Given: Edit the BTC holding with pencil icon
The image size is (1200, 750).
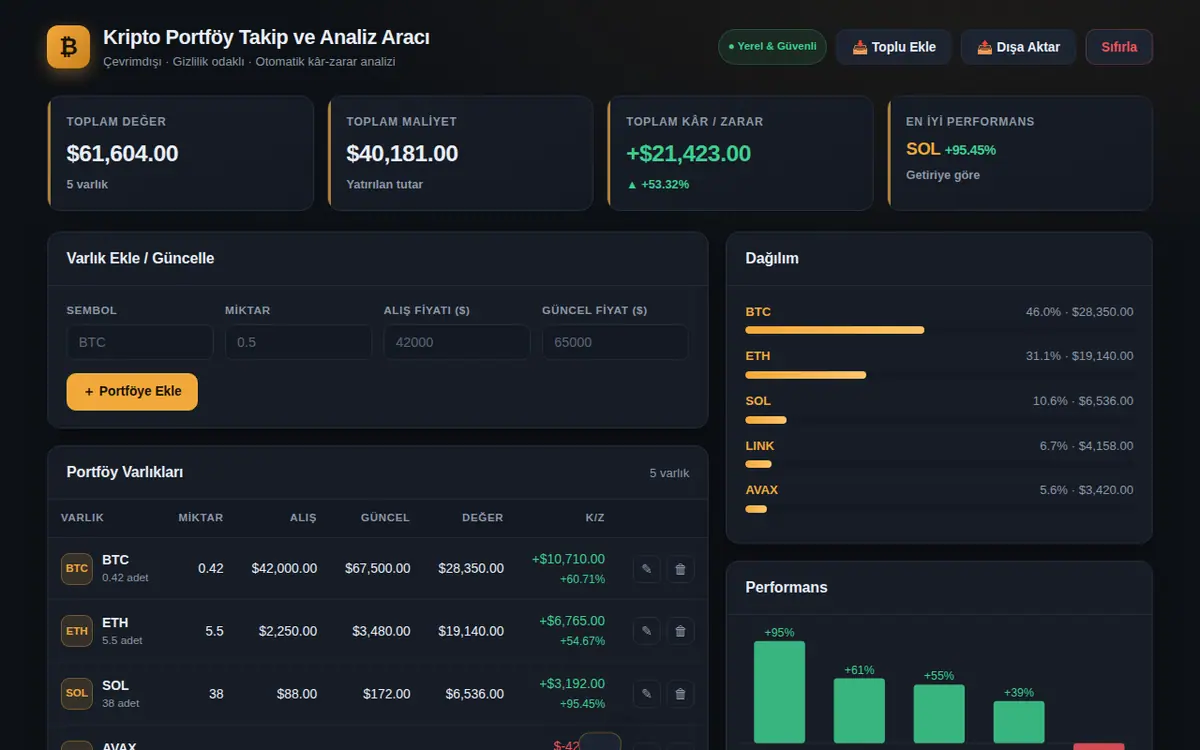Looking at the screenshot, I should (x=646, y=569).
